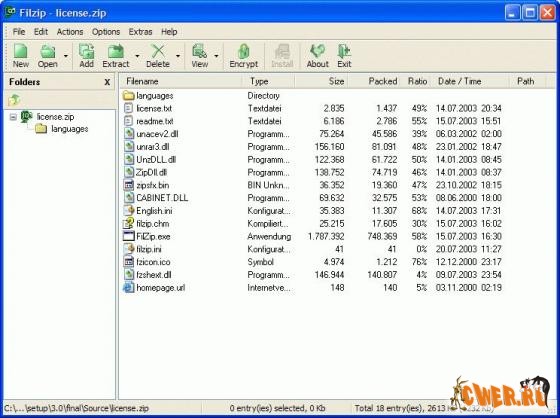Delete entries using Delete icon
This screenshot has width=560, height=418.
click(158, 51)
